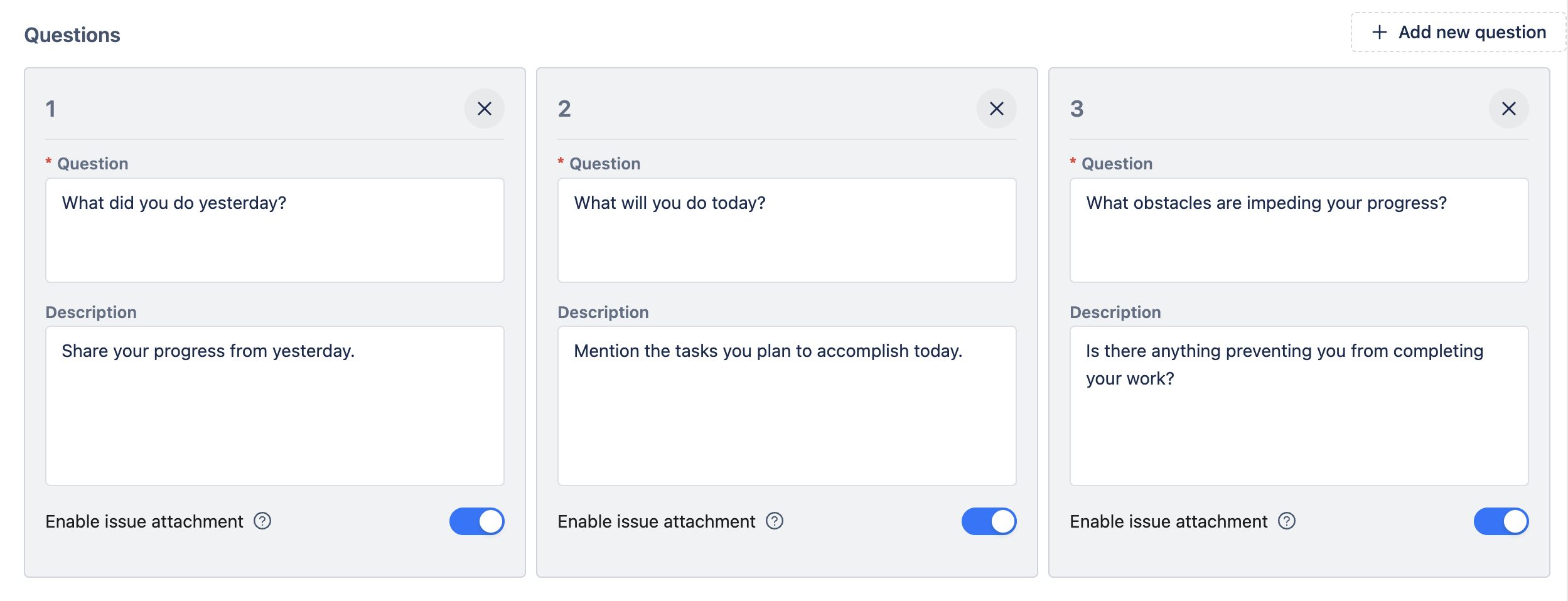Remove question 1 with its X icon
The width and height of the screenshot is (1568, 601).
point(484,109)
